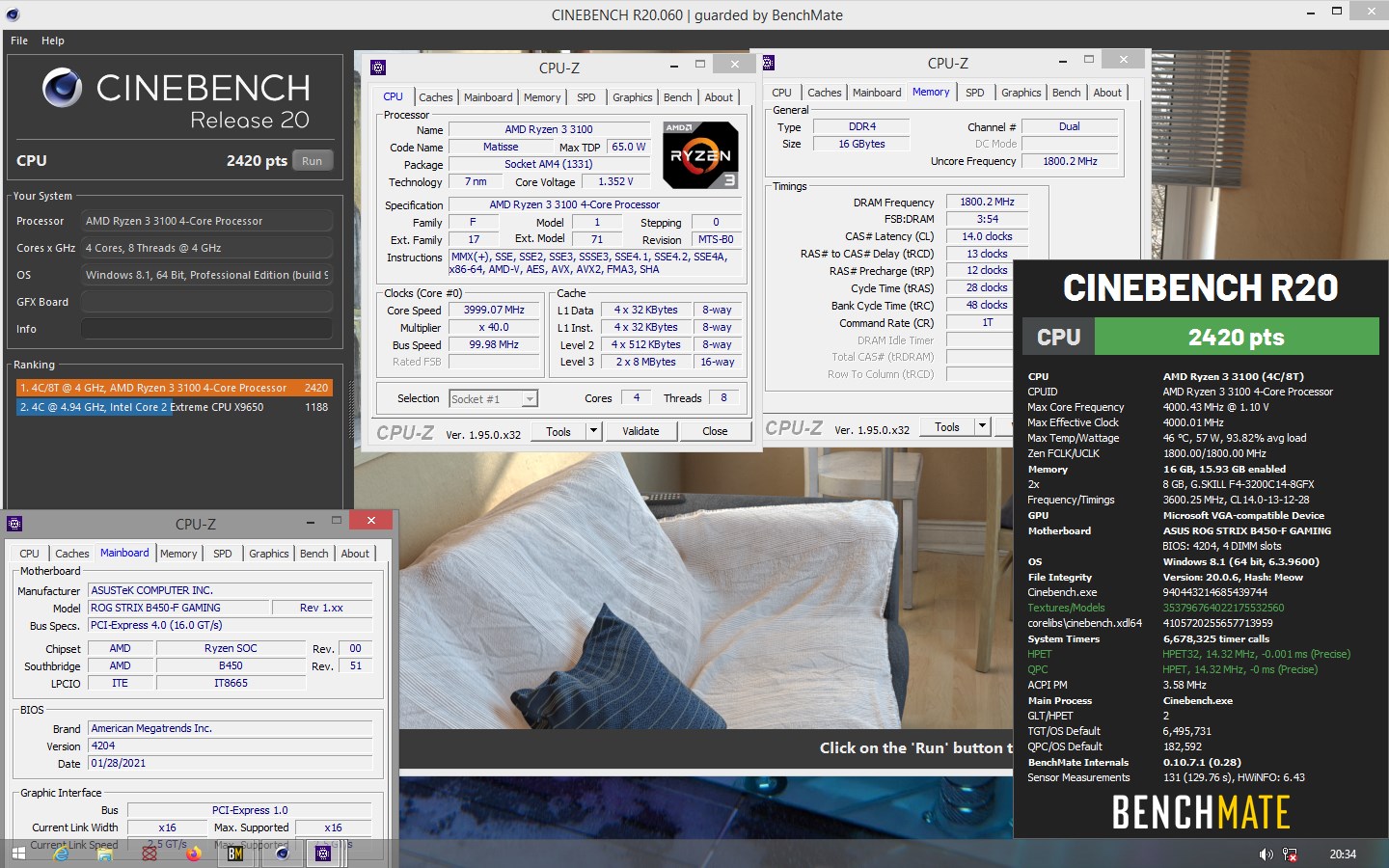Expand Tools arrow in CPU-Z Memory window
The image size is (1389, 868).
tap(982, 426)
